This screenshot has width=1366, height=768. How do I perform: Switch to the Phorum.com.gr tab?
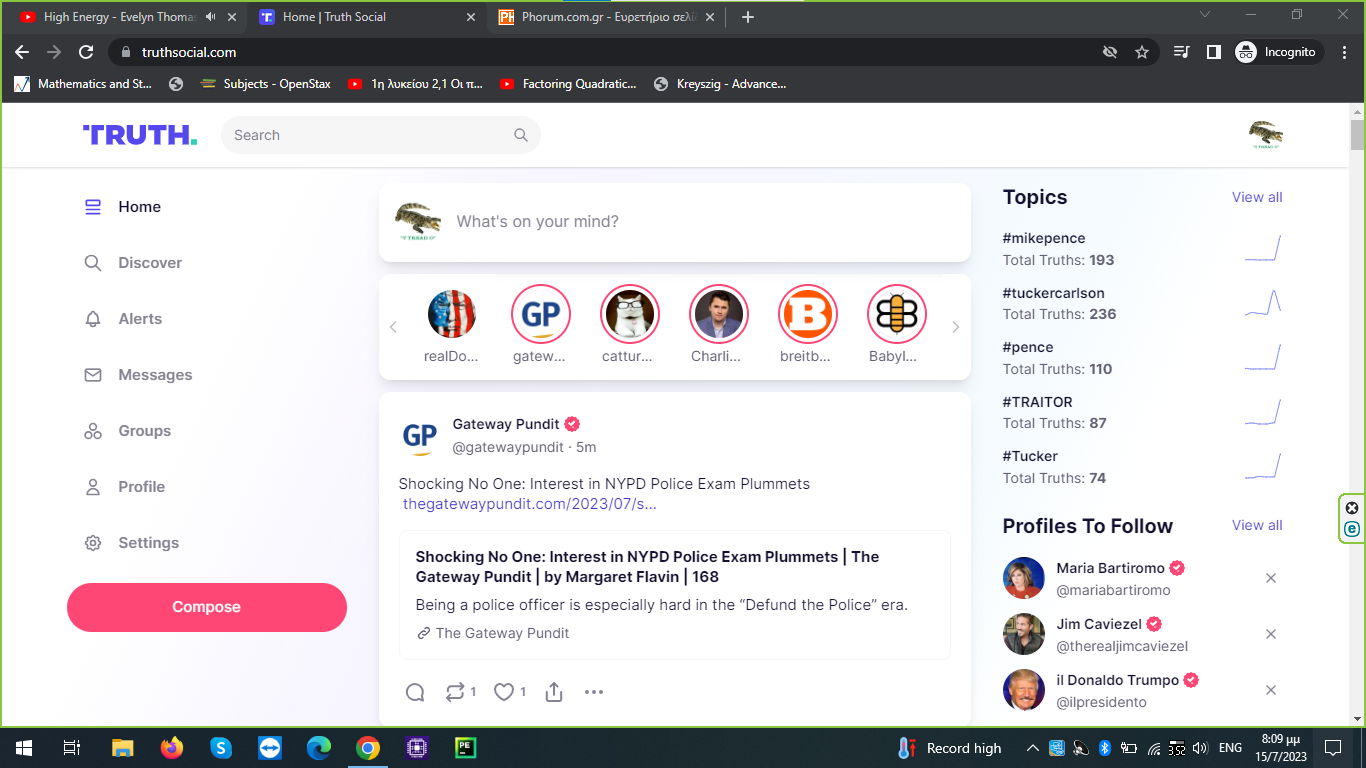pos(607,17)
